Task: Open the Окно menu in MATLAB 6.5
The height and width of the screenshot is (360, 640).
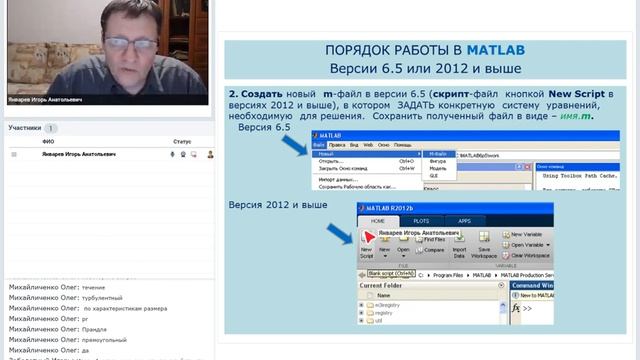Action: click(x=383, y=145)
